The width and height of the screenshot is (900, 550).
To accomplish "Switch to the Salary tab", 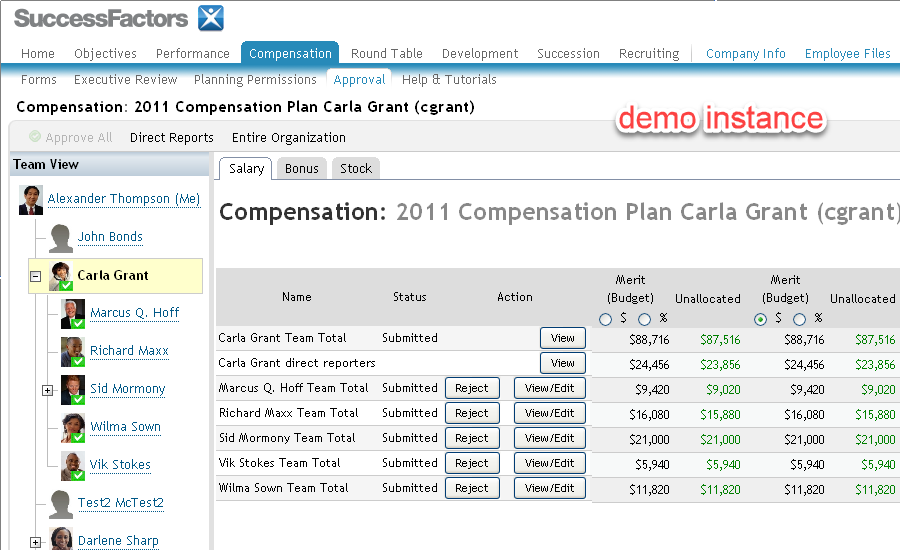I will pos(246,168).
